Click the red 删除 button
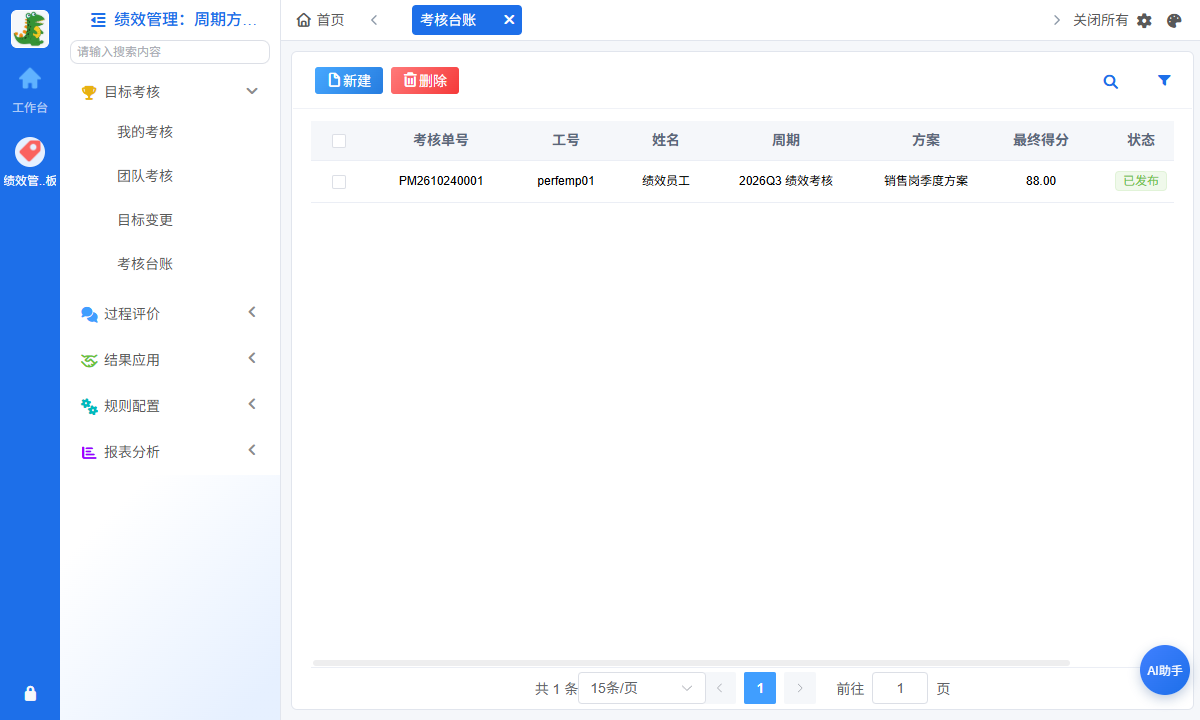This screenshot has width=1200, height=720. tap(425, 81)
